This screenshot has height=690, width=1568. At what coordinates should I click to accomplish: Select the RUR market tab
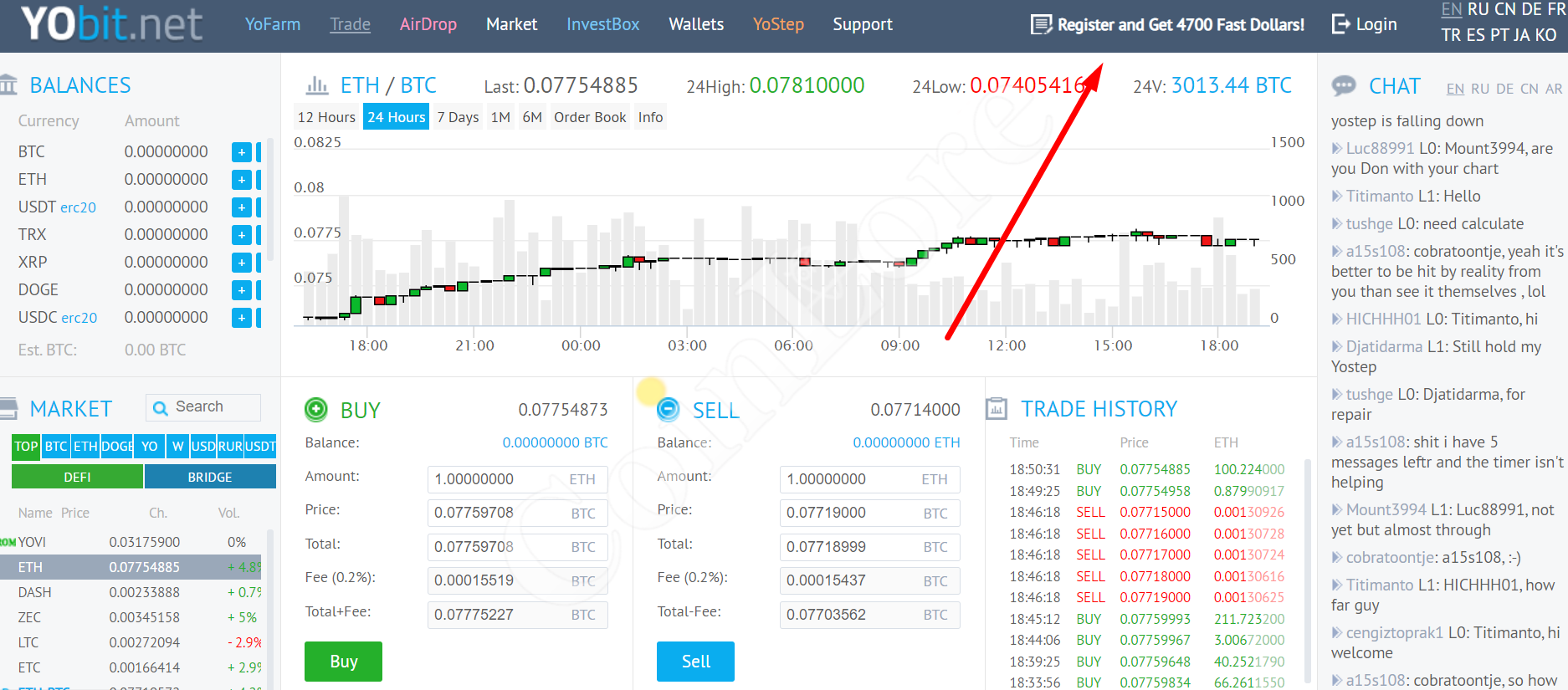(x=230, y=447)
